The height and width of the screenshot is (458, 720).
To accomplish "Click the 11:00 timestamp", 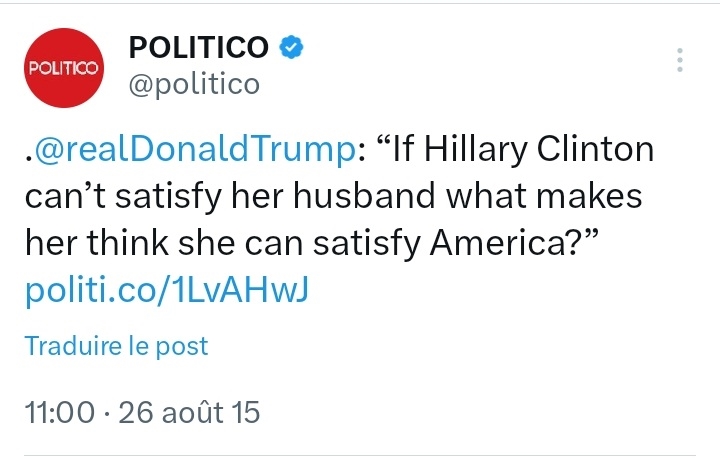I will tap(59, 412).
